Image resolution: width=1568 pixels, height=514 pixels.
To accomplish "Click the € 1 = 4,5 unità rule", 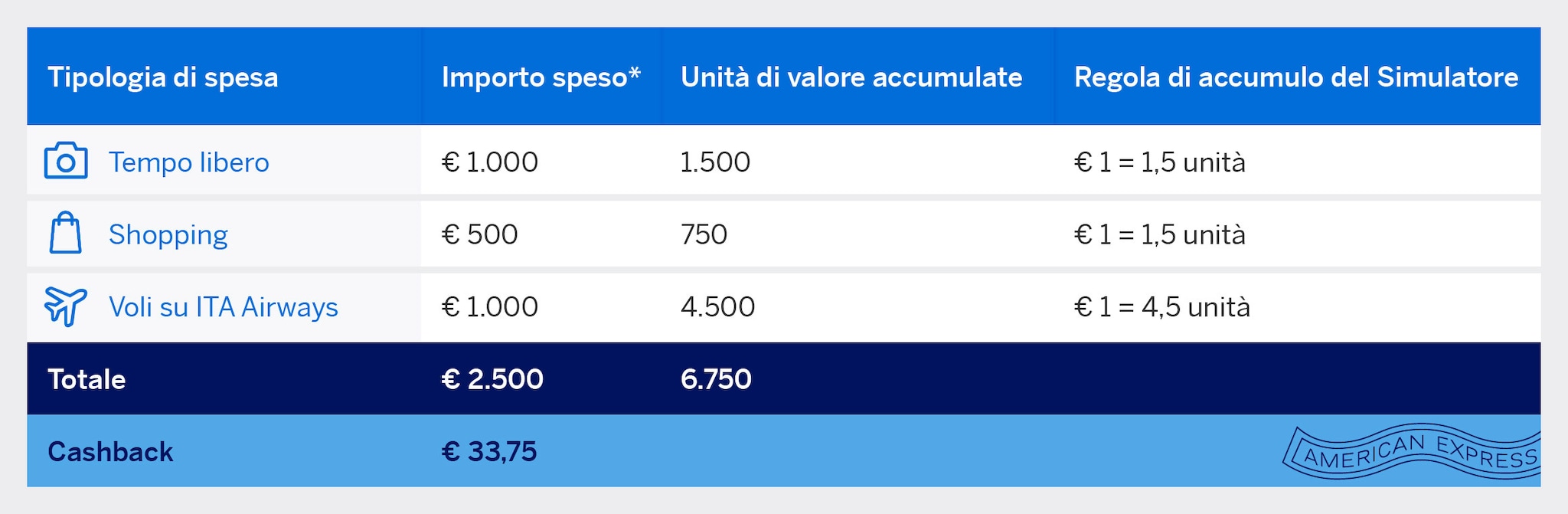I will pos(1161,307).
